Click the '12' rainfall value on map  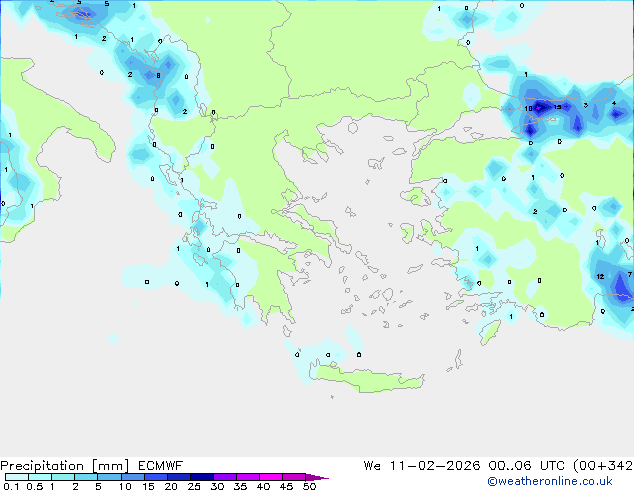pyautogui.click(x=600, y=277)
